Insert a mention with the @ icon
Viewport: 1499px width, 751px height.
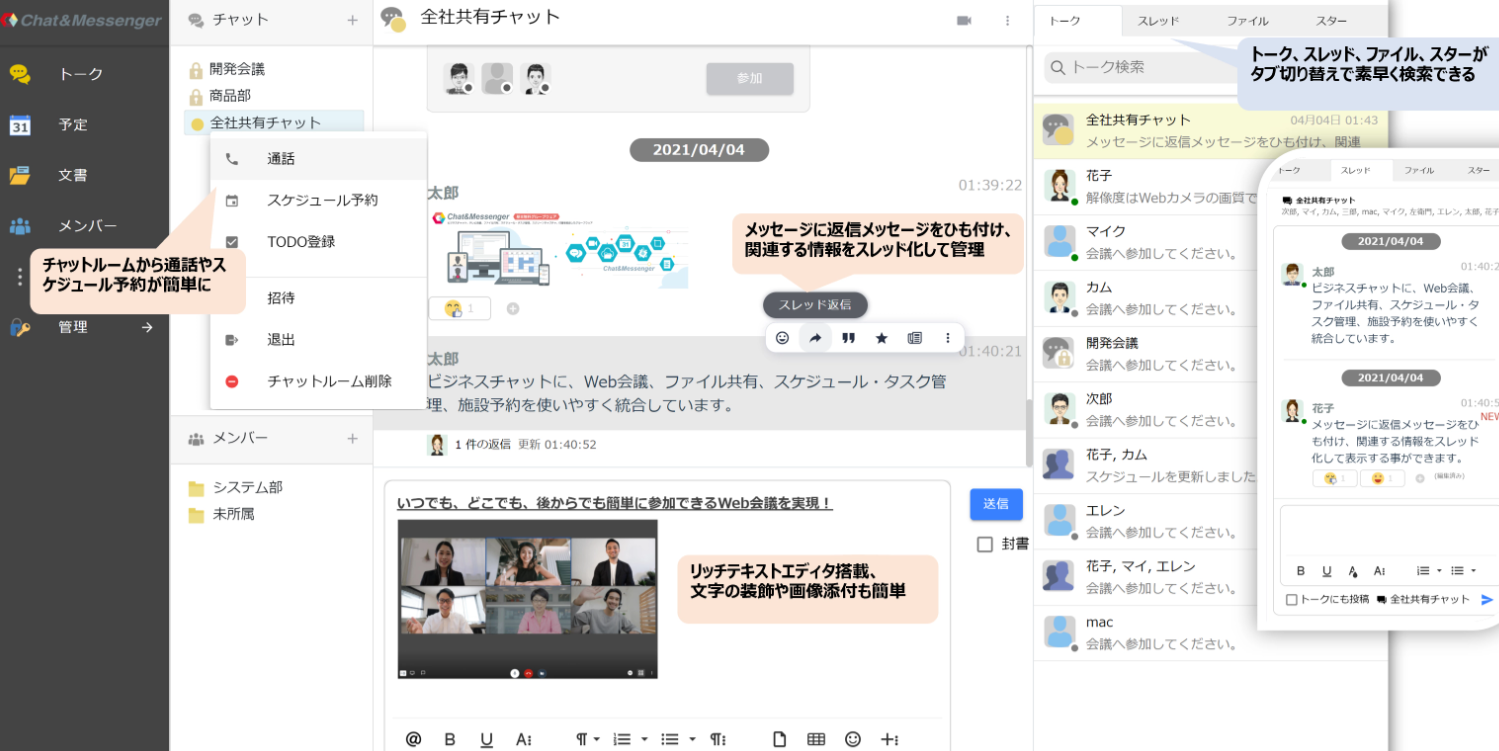[x=413, y=739]
